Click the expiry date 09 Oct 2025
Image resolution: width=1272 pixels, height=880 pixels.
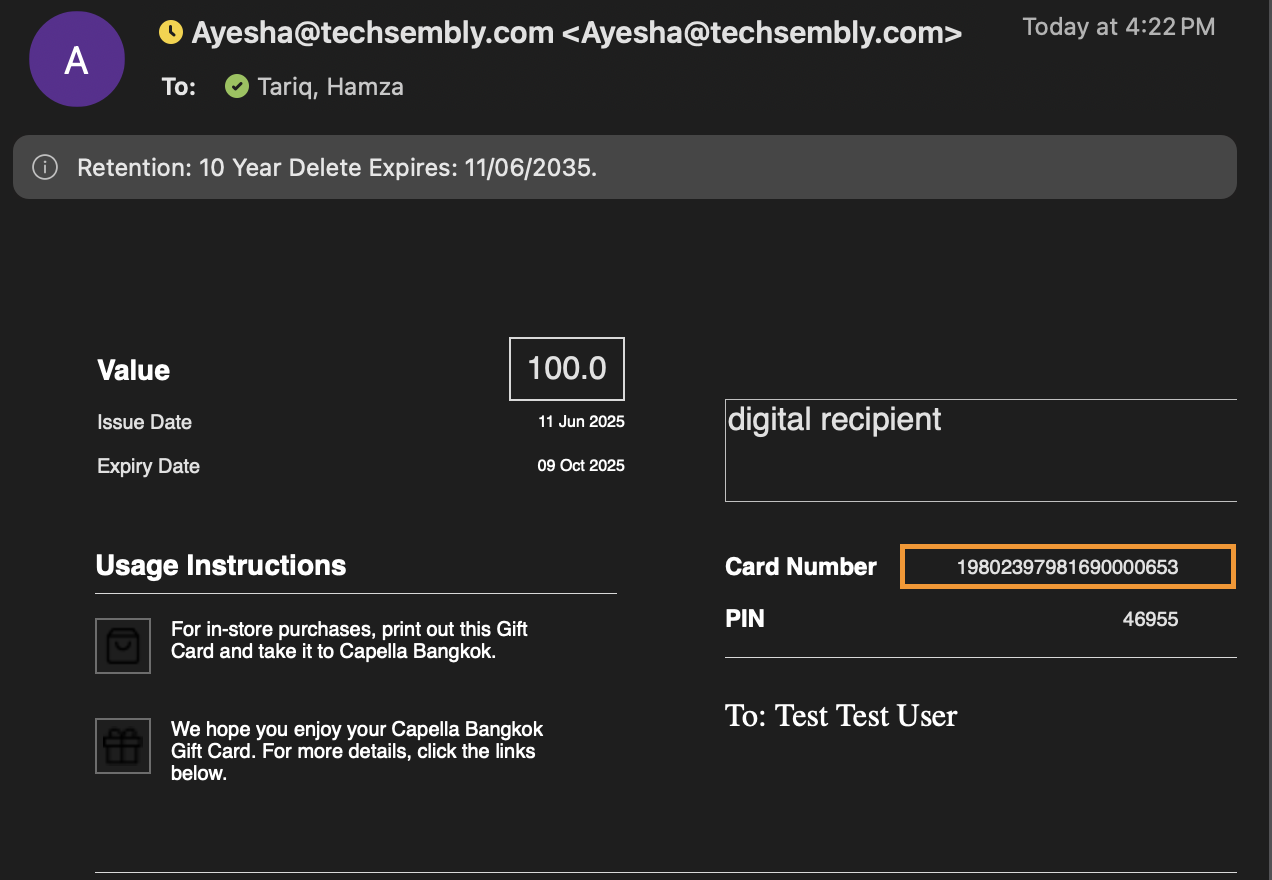pos(581,466)
